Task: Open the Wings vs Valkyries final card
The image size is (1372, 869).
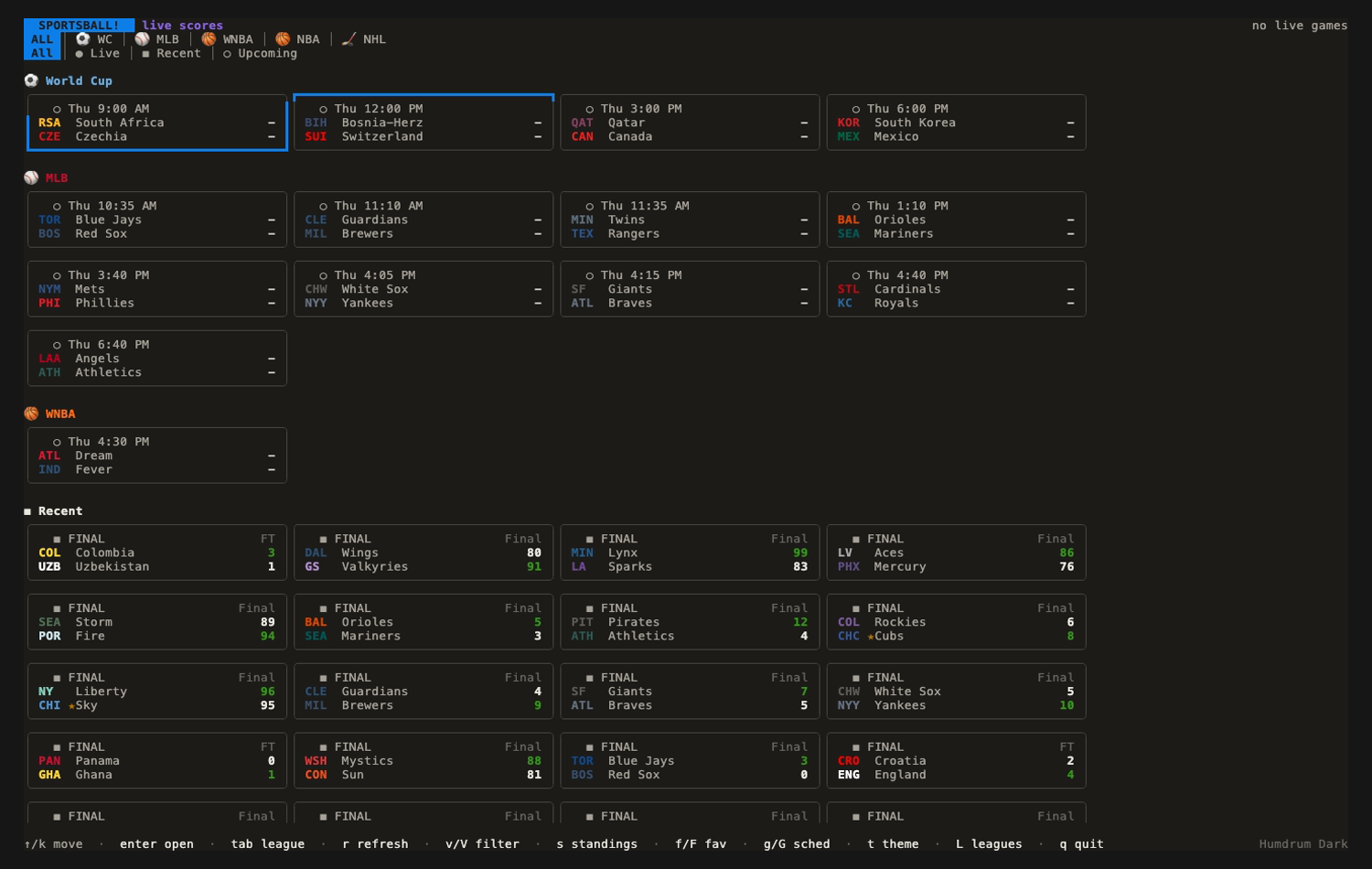Action: tap(423, 553)
